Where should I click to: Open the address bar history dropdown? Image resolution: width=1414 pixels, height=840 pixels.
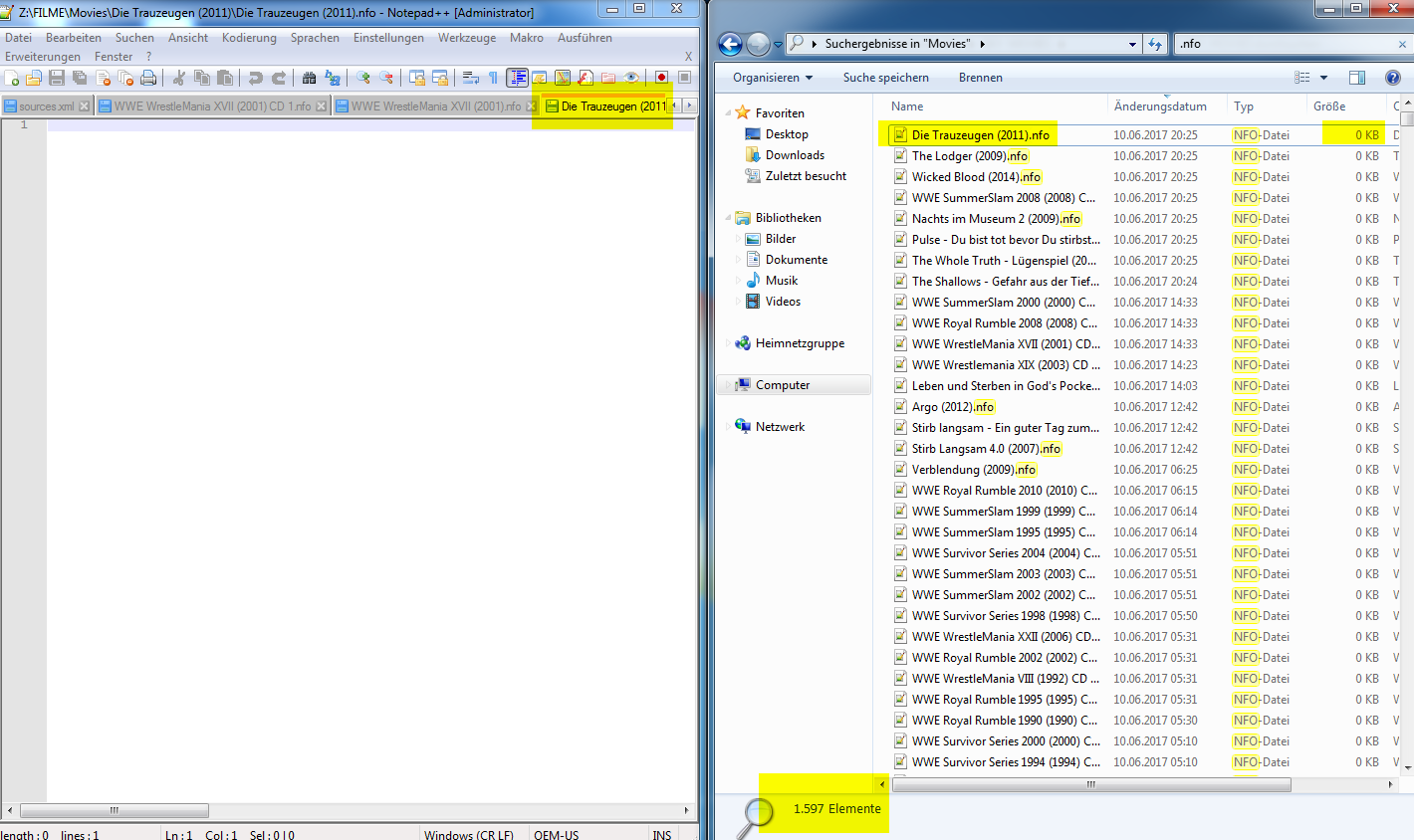tap(1132, 44)
